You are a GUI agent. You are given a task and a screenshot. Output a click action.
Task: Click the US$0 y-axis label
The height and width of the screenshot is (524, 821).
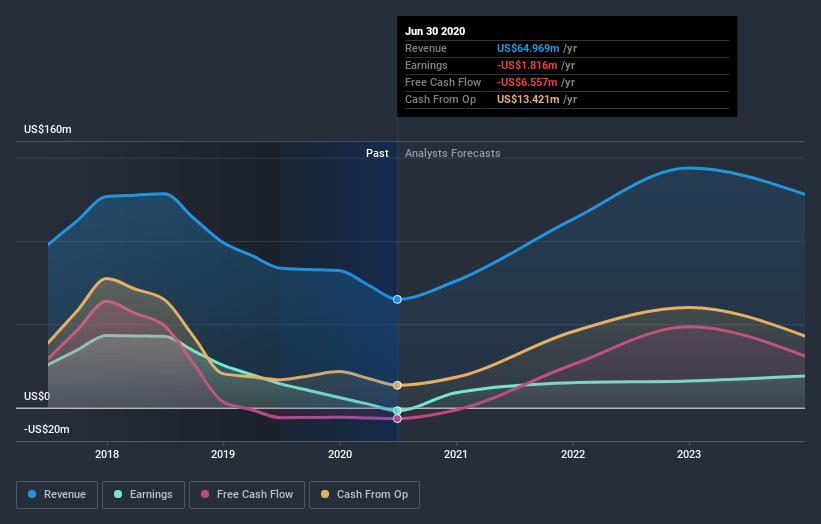pos(37,396)
